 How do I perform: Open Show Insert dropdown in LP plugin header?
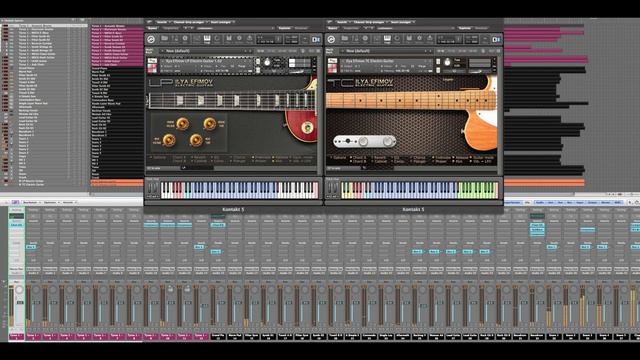click(222, 22)
